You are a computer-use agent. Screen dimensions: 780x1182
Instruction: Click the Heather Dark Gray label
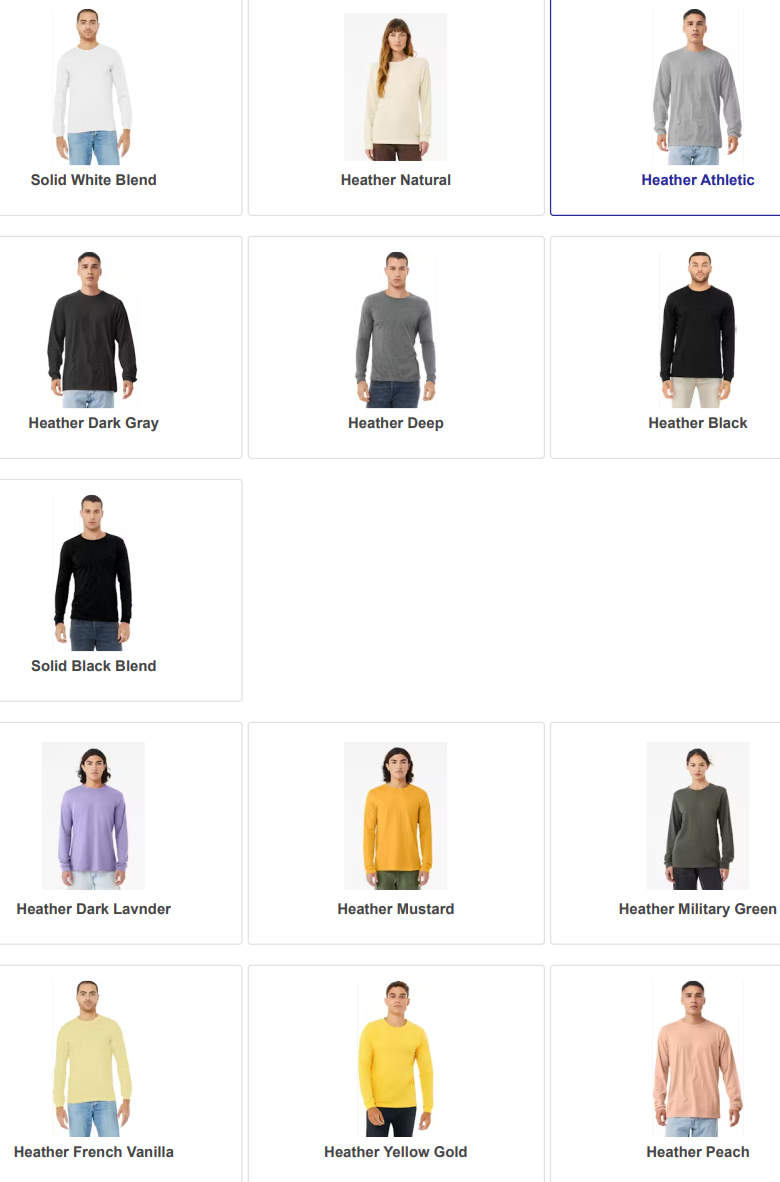(x=93, y=423)
